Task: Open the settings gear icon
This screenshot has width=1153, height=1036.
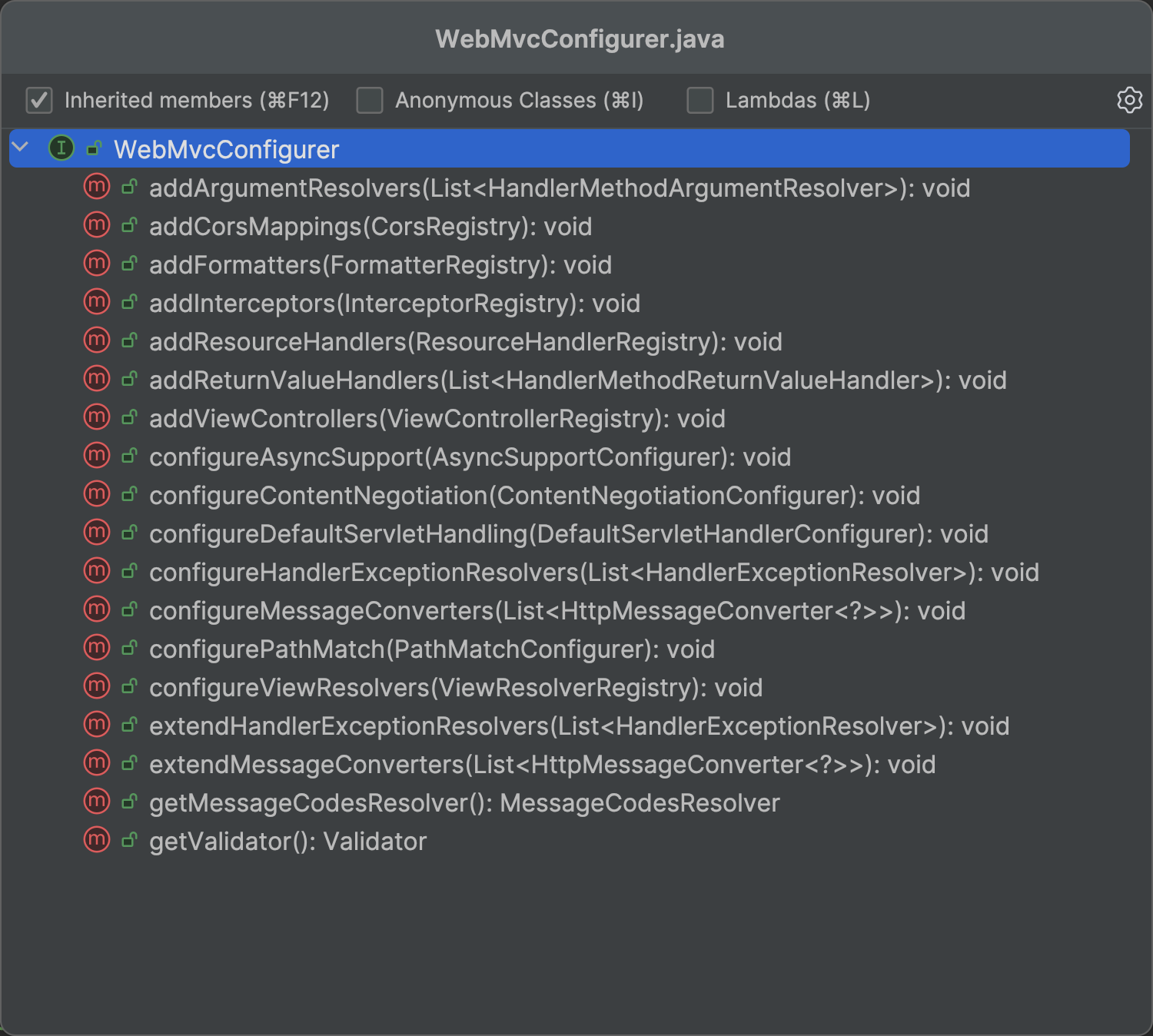Action: 1129,100
